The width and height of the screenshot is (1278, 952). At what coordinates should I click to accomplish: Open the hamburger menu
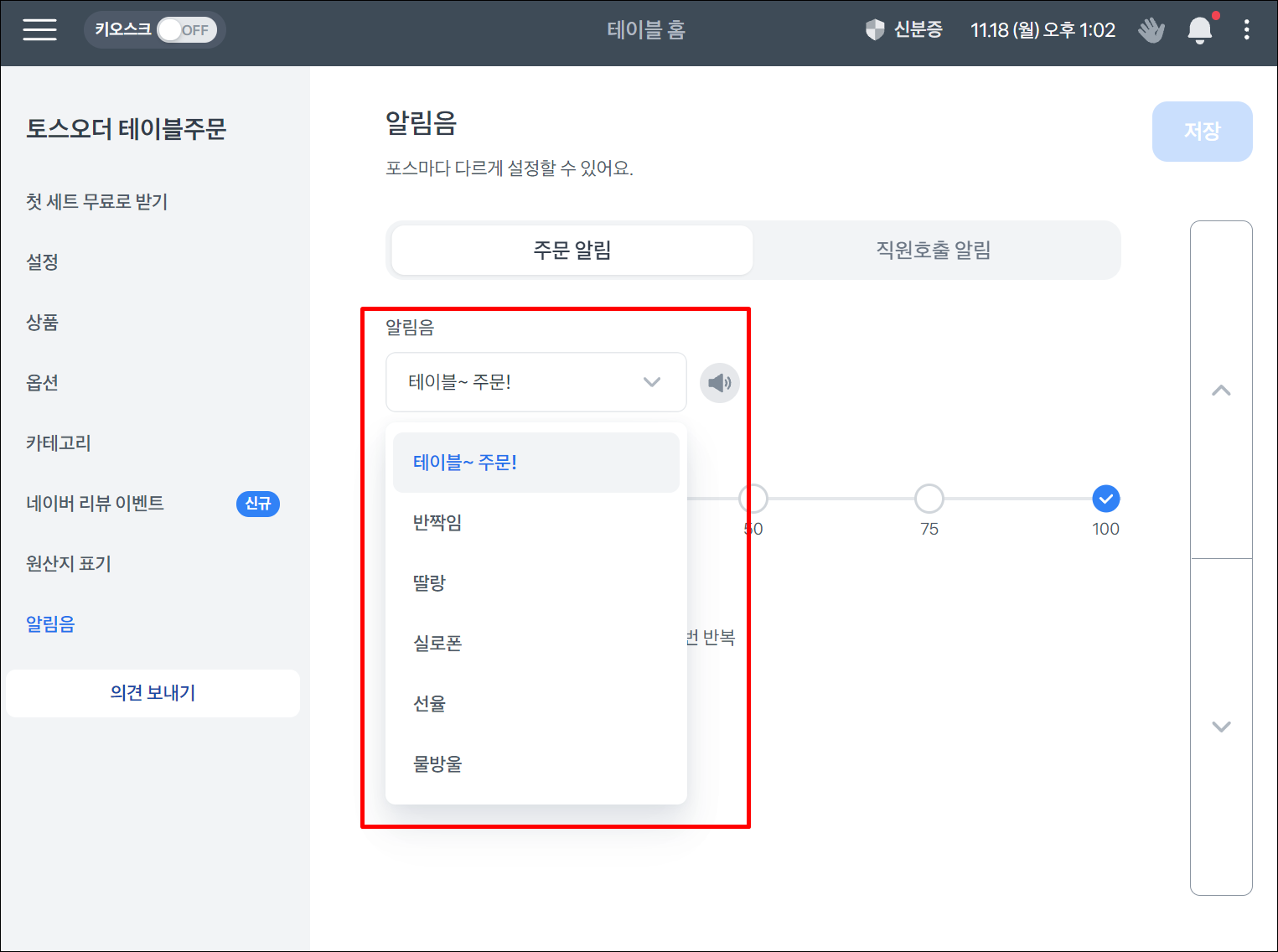coord(39,30)
